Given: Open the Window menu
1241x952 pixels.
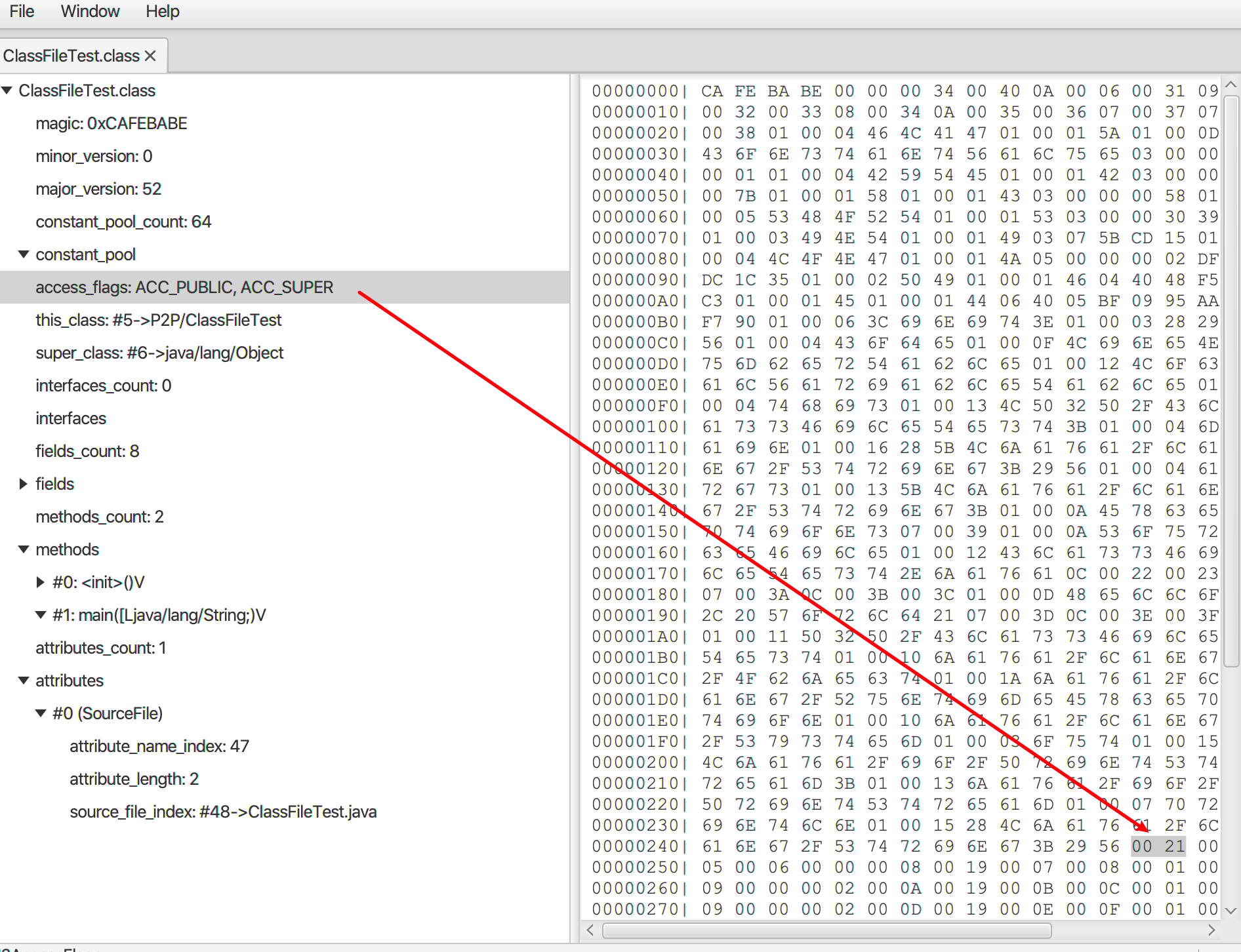Looking at the screenshot, I should point(90,11).
